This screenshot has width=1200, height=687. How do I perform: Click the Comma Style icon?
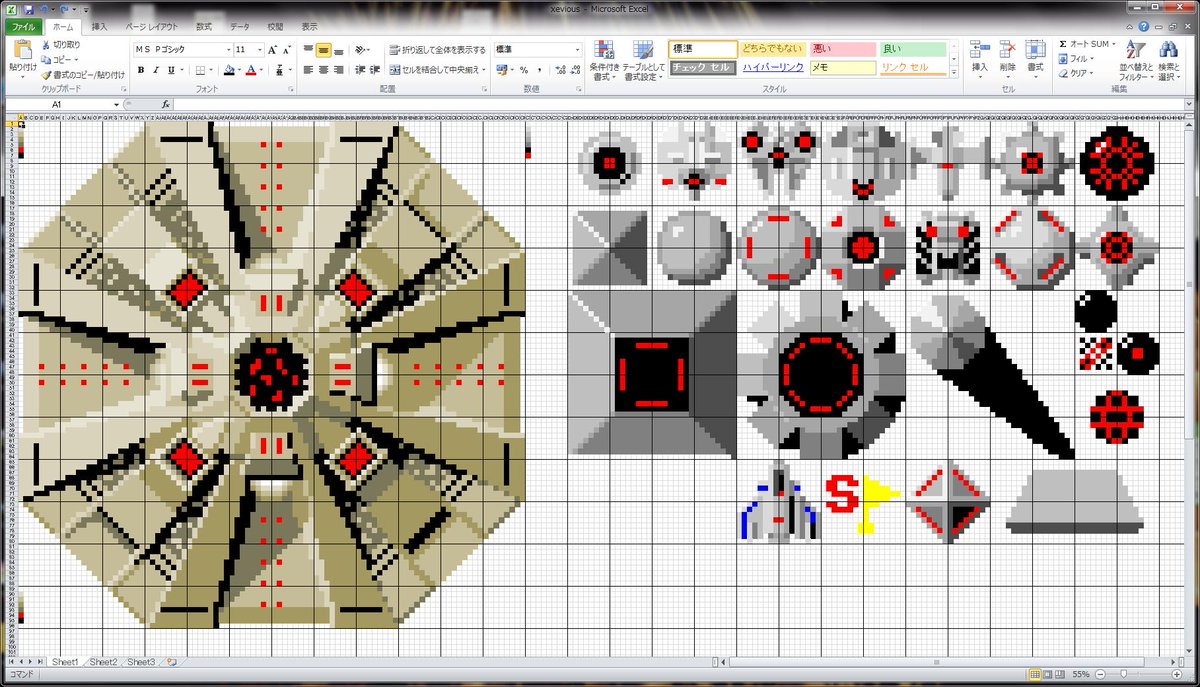coord(538,70)
